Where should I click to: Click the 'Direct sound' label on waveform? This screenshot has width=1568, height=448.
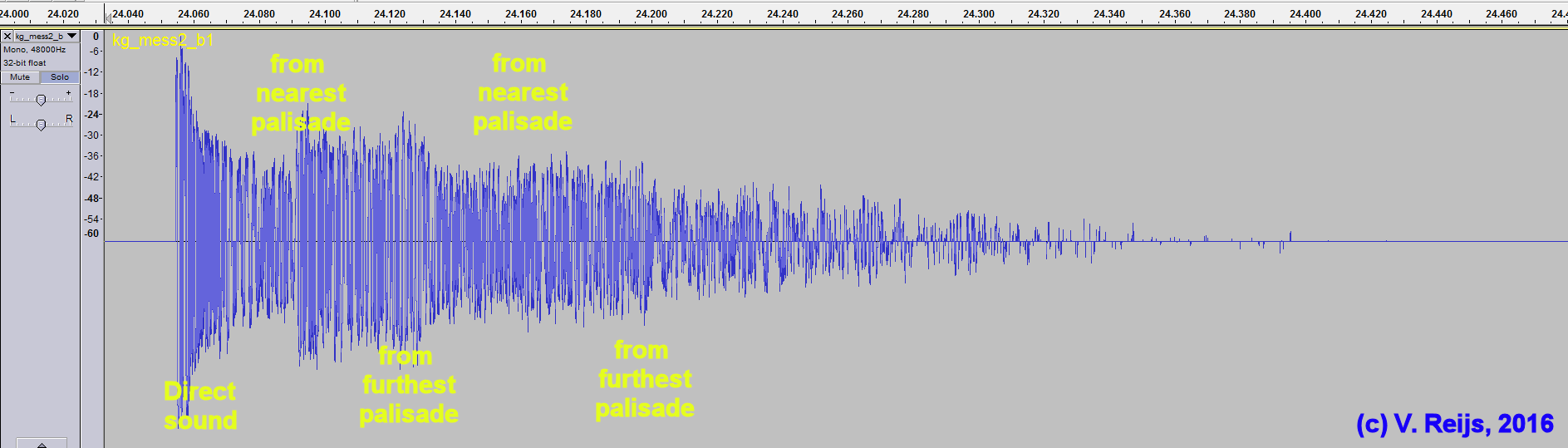point(200,406)
